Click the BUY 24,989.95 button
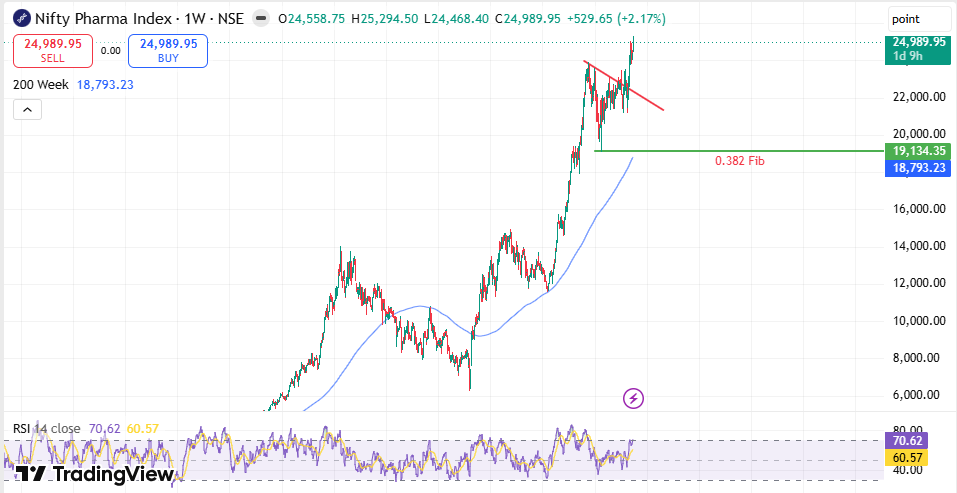Image resolution: width=957 pixels, height=493 pixels. point(168,51)
